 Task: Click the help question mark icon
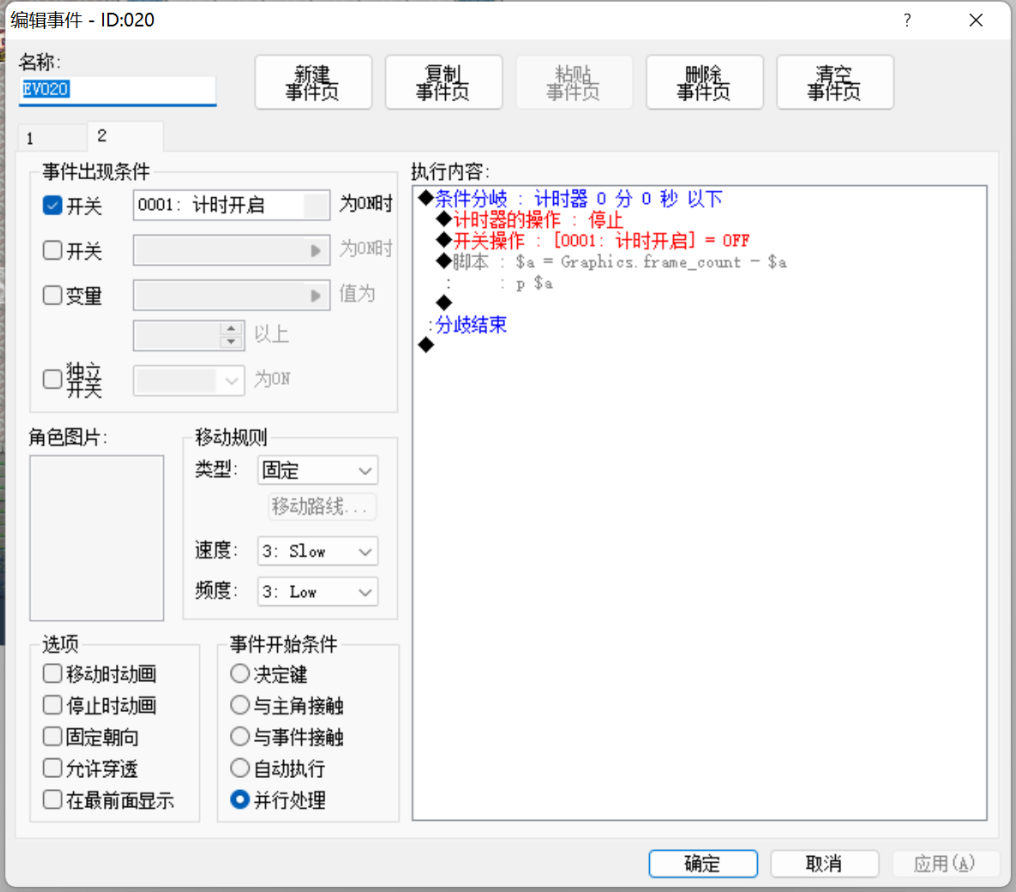(x=907, y=20)
